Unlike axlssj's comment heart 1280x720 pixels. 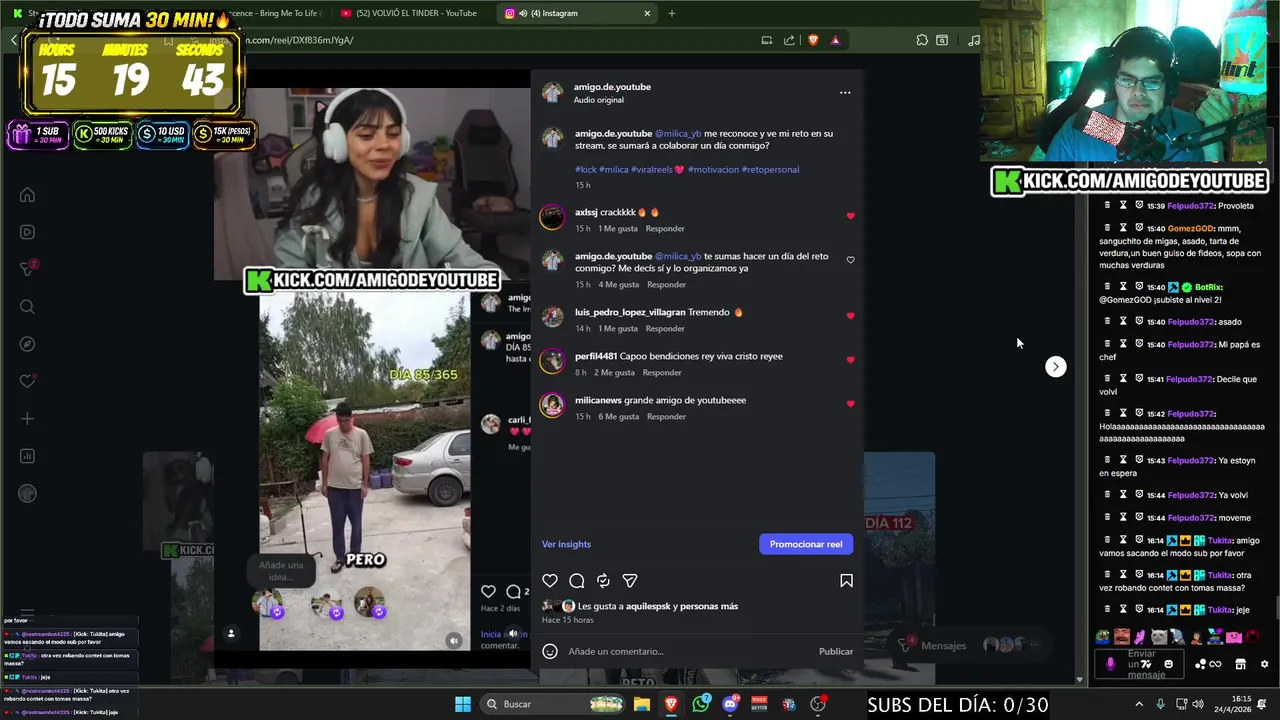pos(850,216)
